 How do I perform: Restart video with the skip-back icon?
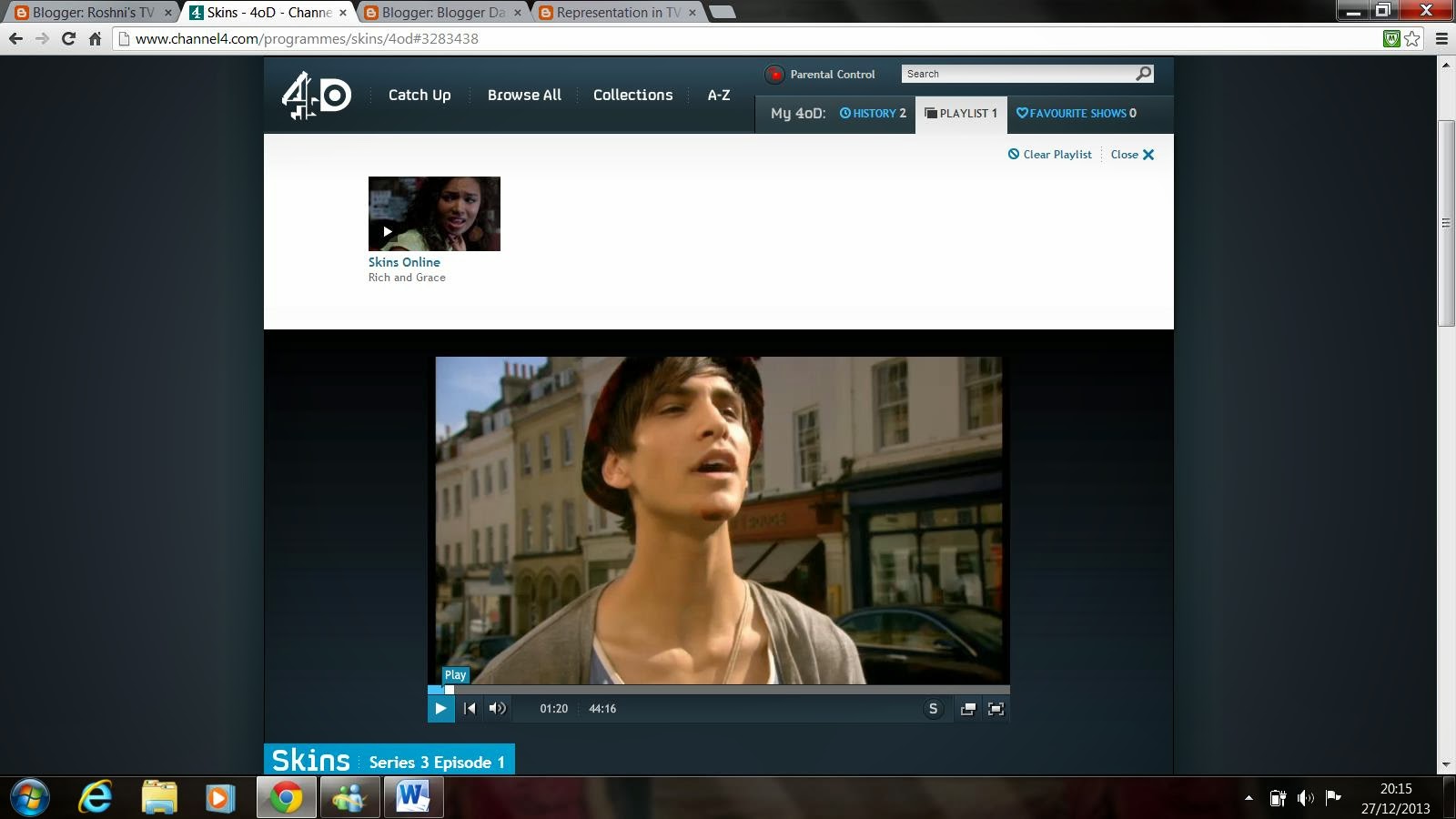pyautogui.click(x=470, y=708)
